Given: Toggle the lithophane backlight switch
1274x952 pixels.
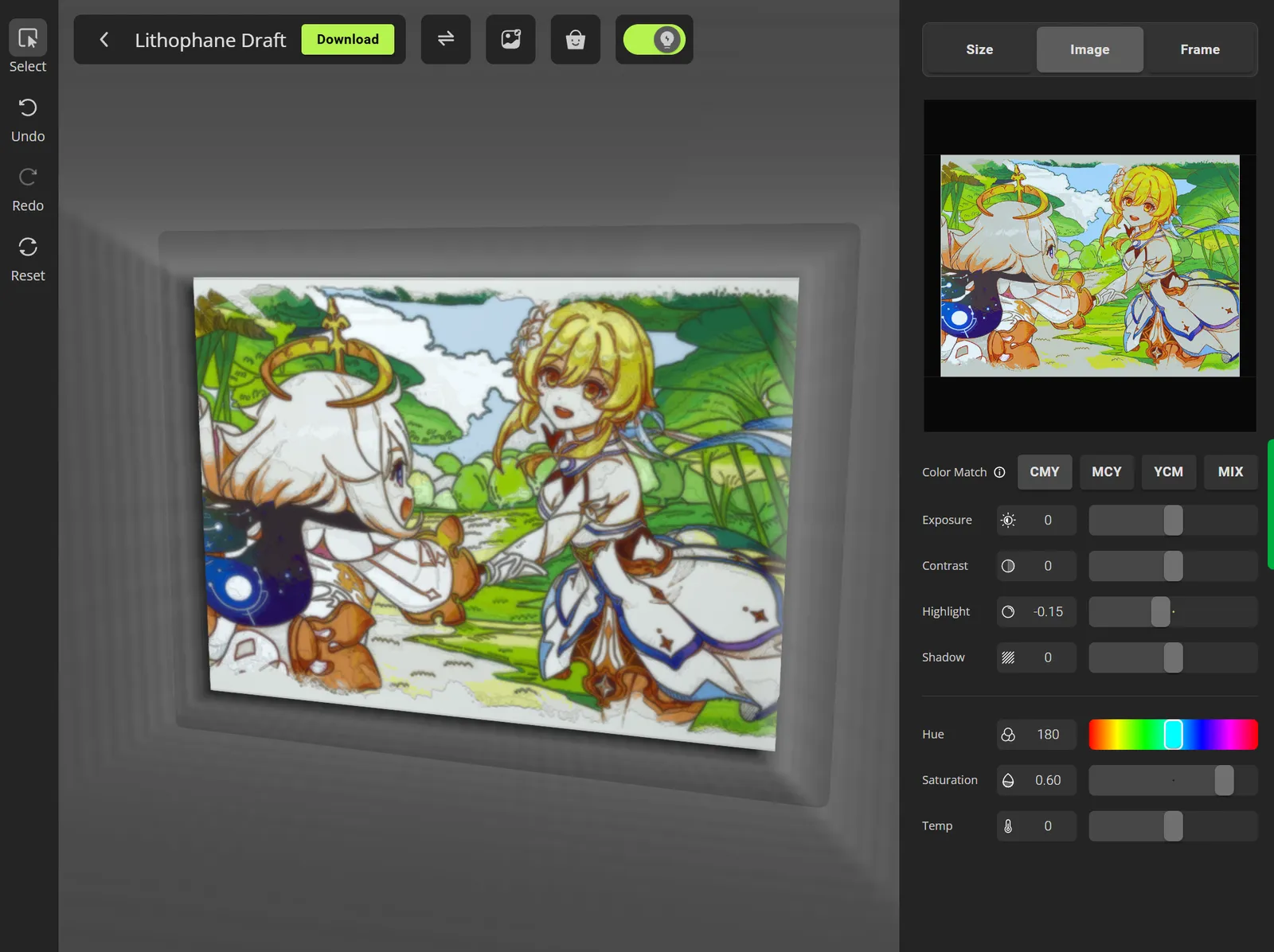Looking at the screenshot, I should 654,39.
